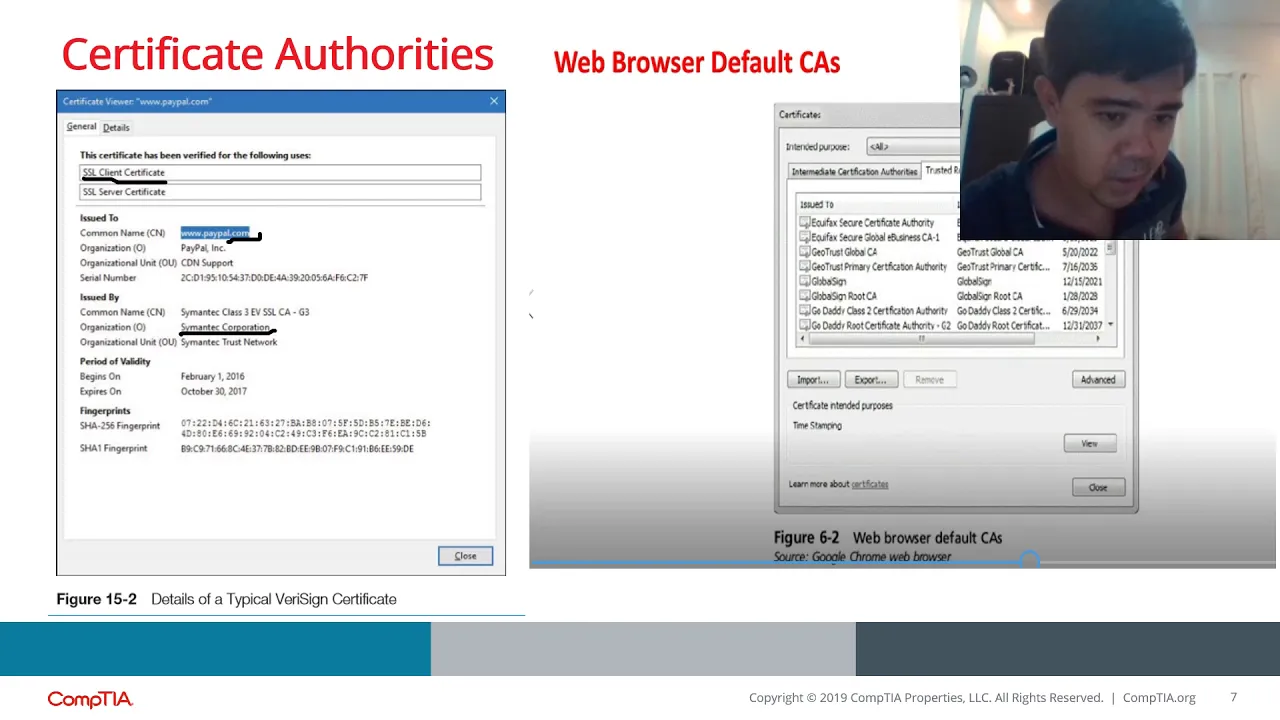Viewport: 1280px width, 720px height.
Task: Click the February 1, 2016 begin date
Action: [x=212, y=377]
